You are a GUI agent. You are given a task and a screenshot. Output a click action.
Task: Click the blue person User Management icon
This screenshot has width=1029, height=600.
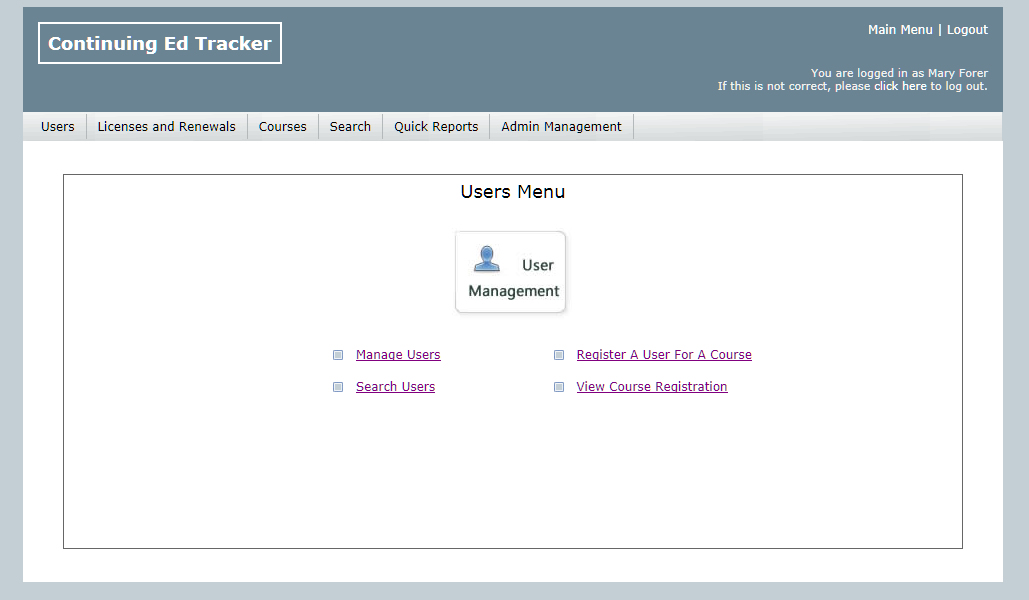487,259
